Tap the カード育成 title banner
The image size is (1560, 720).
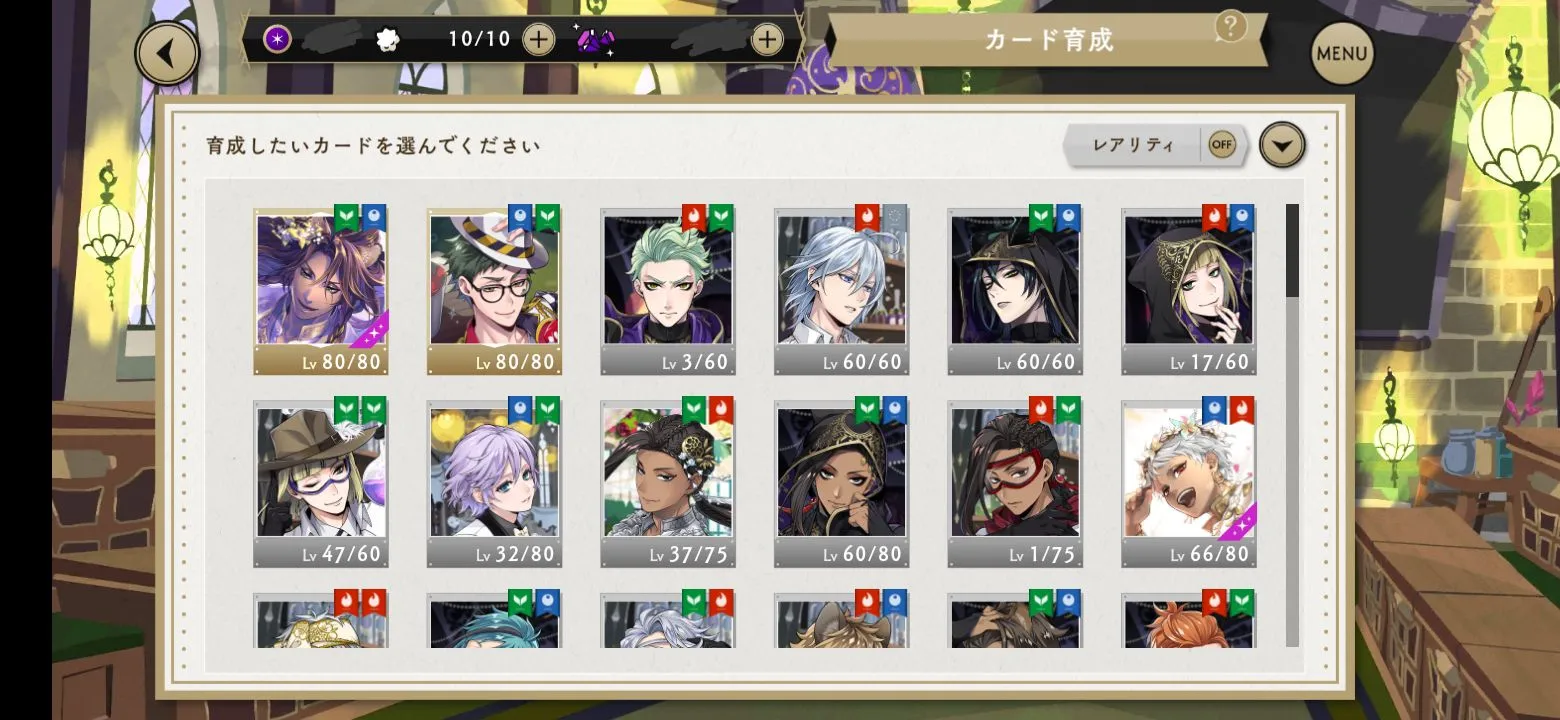(x=1048, y=41)
